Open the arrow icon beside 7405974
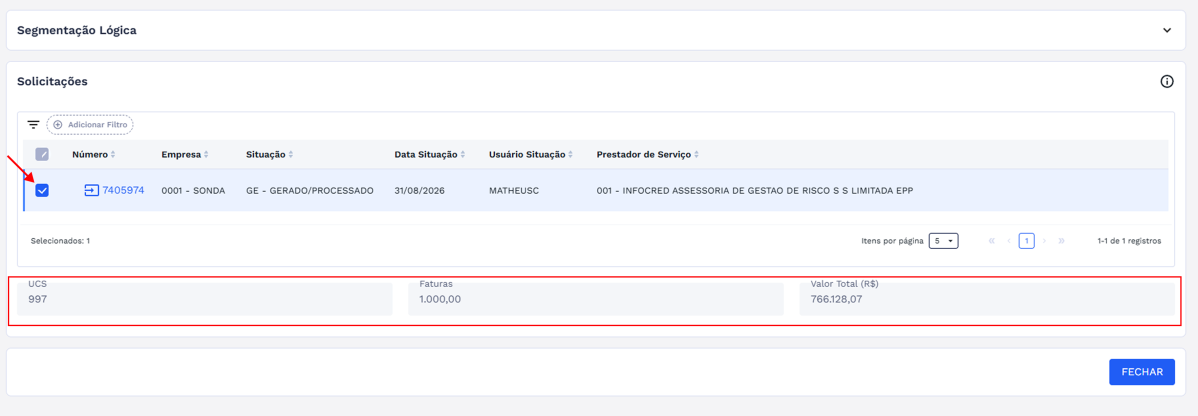This screenshot has height=416, width=1198. (x=91, y=190)
